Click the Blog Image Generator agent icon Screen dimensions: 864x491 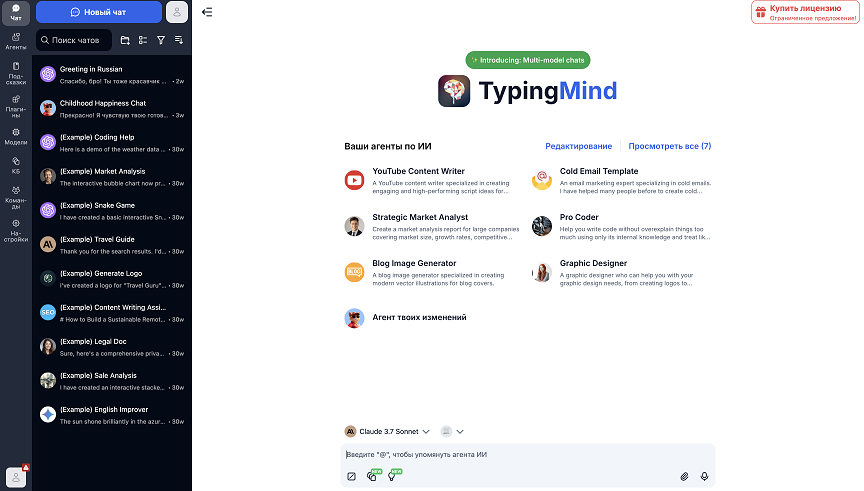point(354,272)
